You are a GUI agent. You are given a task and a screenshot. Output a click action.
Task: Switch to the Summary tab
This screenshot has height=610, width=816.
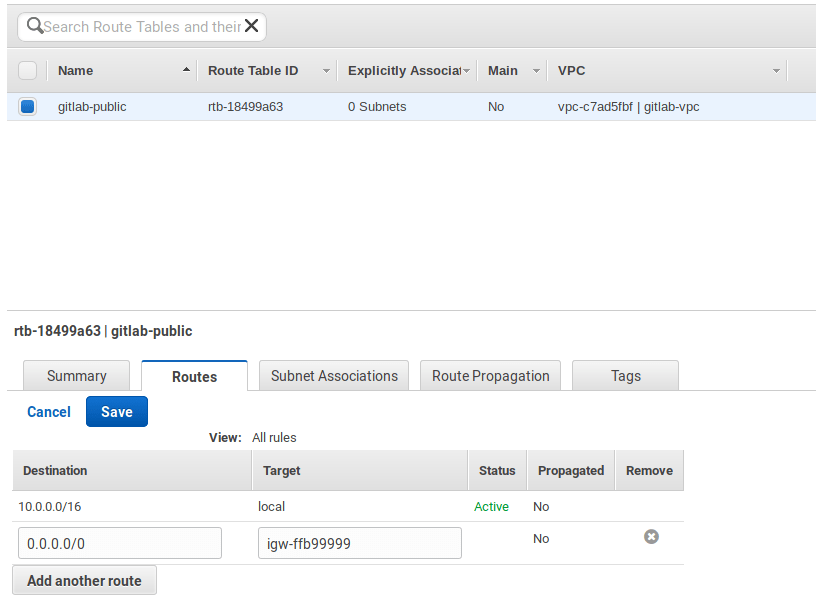pyautogui.click(x=76, y=376)
